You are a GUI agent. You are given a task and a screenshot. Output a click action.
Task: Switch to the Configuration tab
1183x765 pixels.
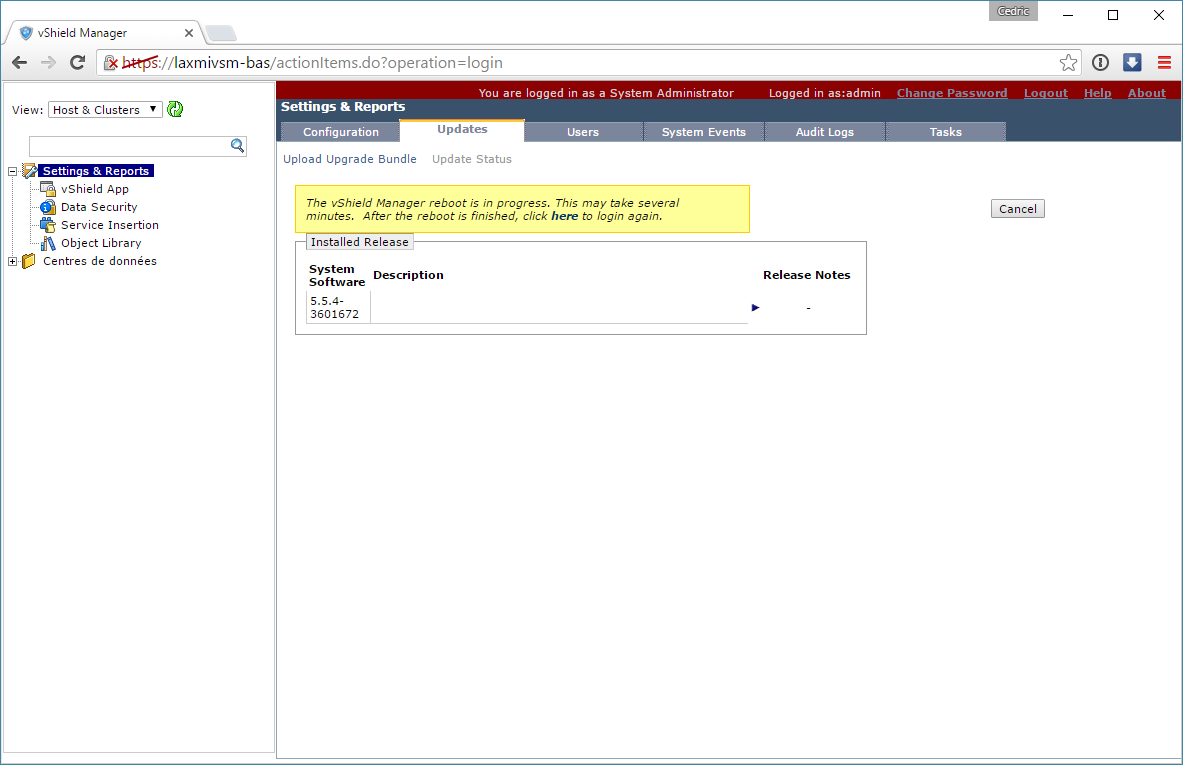pyautogui.click(x=340, y=132)
